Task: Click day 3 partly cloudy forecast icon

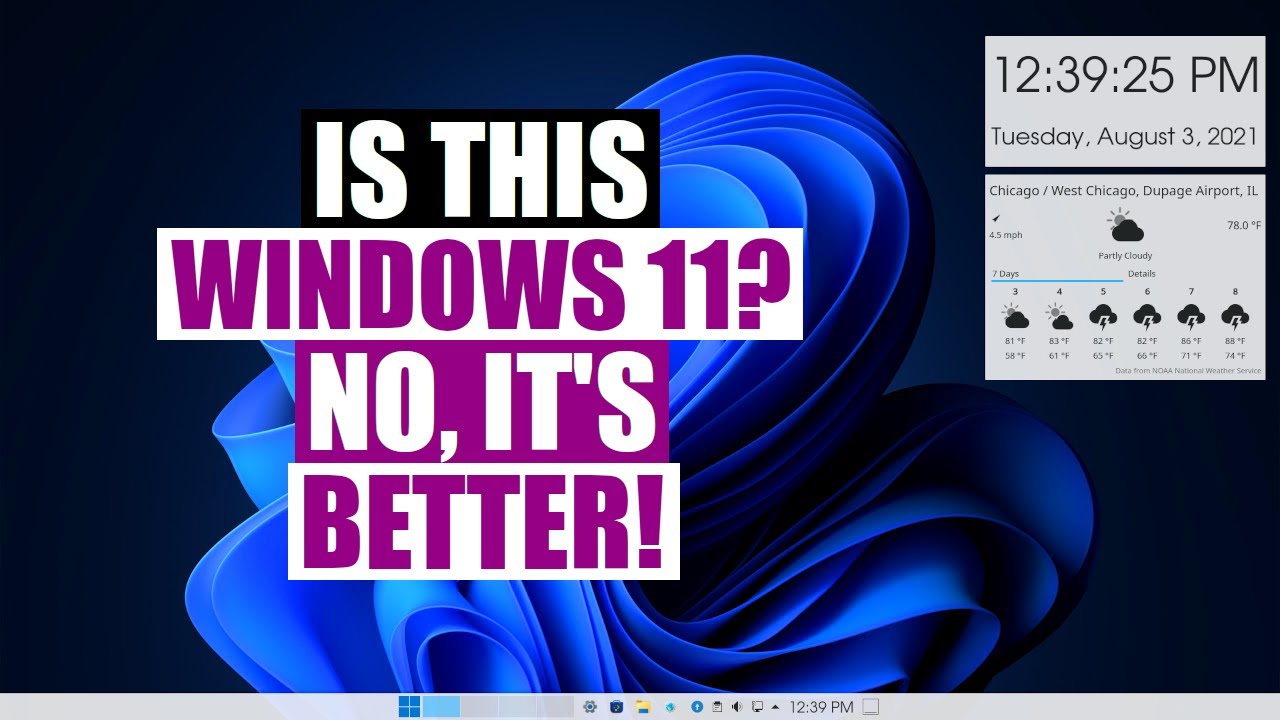Action: (1015, 318)
